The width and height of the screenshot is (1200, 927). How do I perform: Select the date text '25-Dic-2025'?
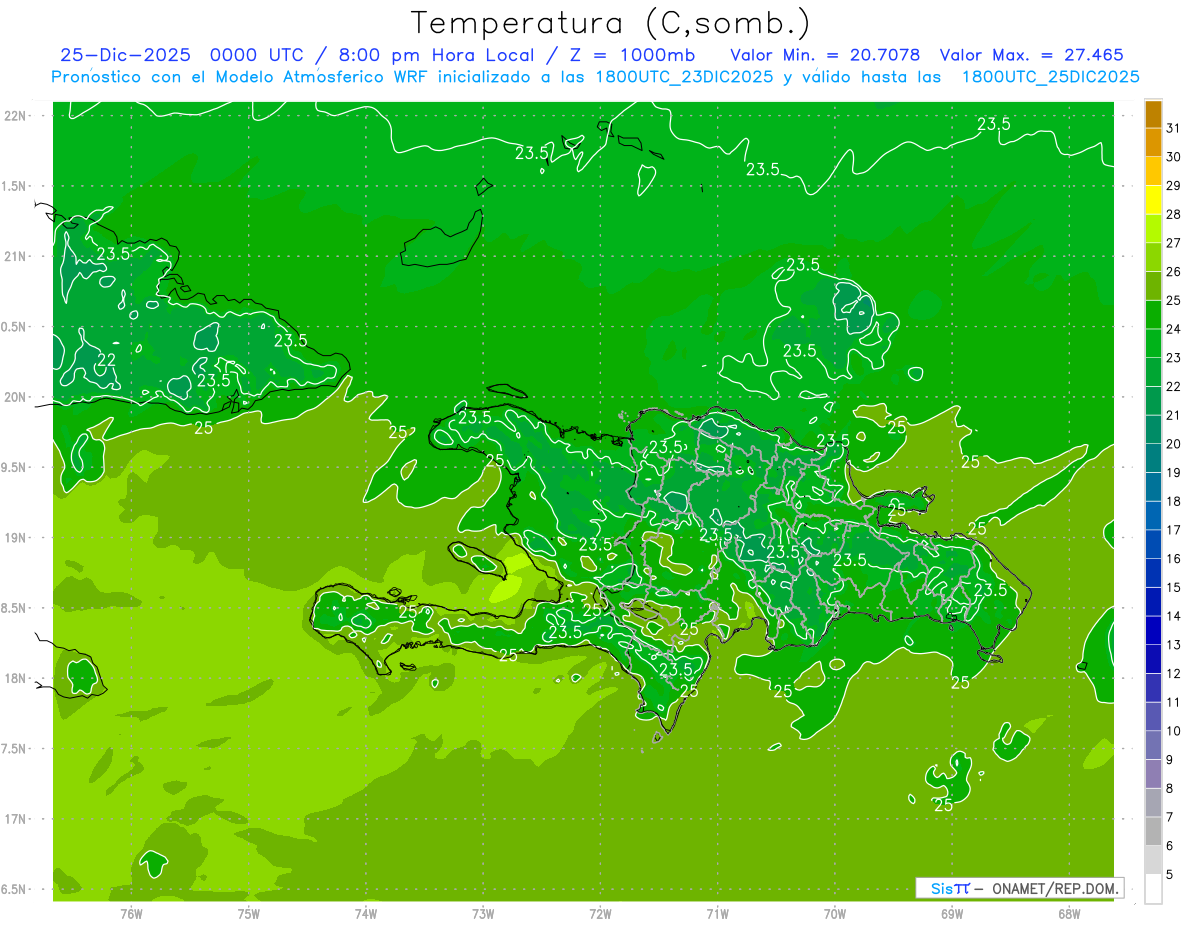pos(124,55)
